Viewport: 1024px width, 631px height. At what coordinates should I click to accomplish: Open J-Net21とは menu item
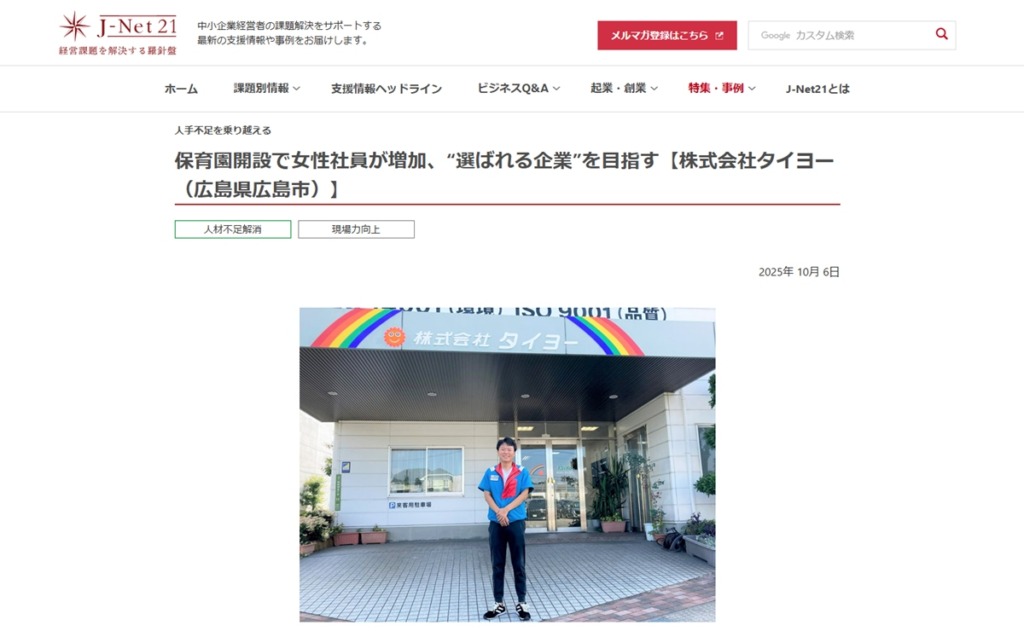pyautogui.click(x=818, y=88)
